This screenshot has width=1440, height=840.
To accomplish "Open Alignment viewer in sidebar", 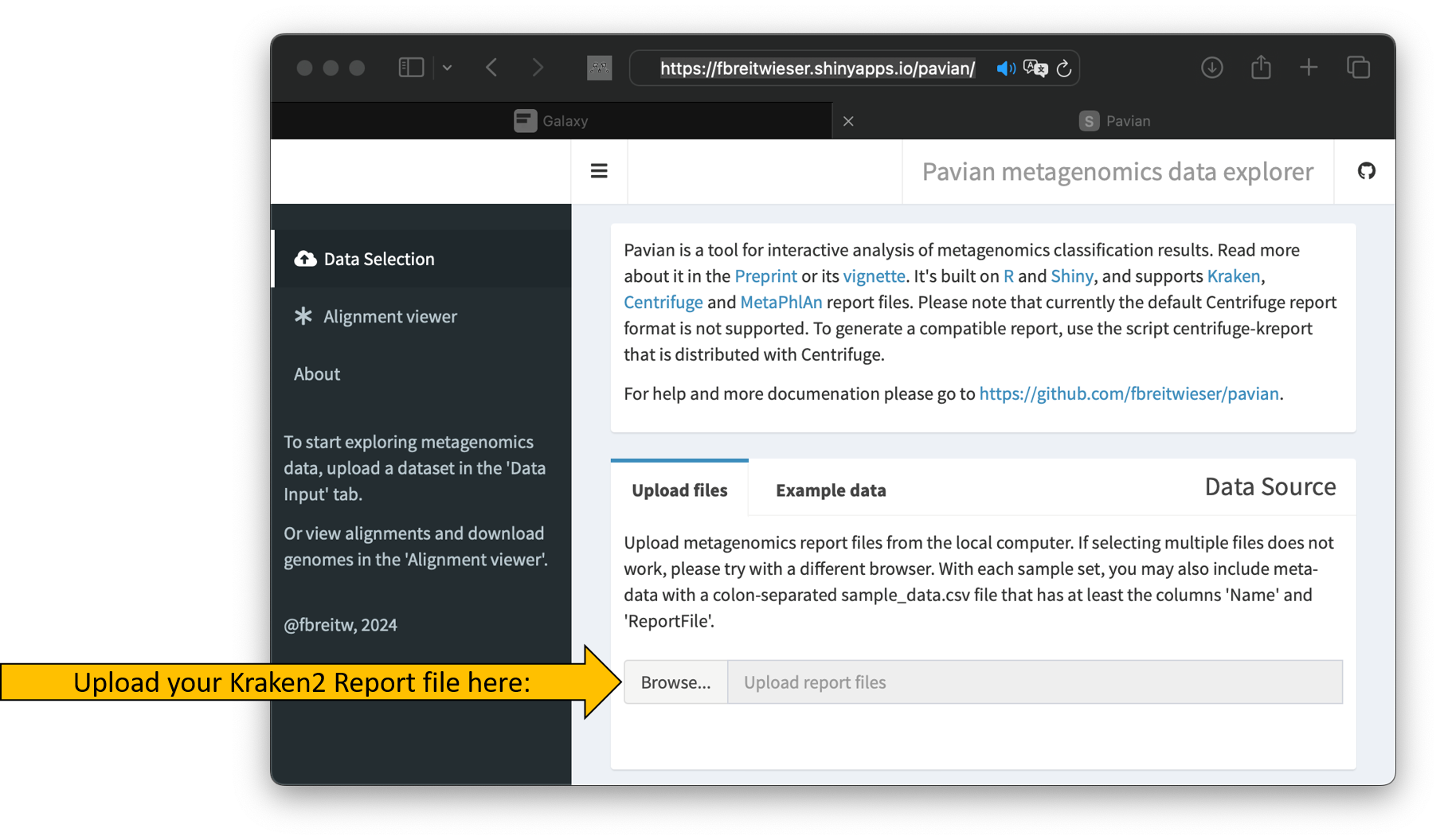I will (422, 316).
